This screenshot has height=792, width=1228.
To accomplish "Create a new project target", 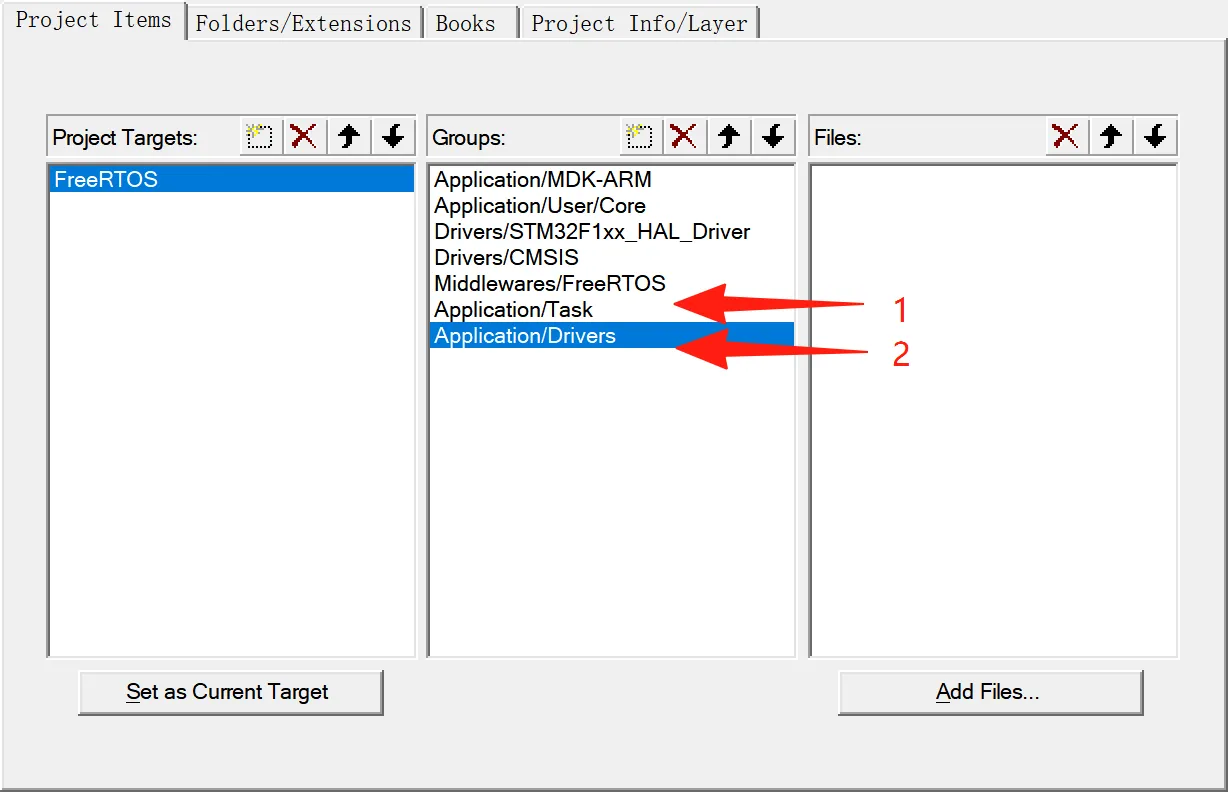I will (x=260, y=137).
